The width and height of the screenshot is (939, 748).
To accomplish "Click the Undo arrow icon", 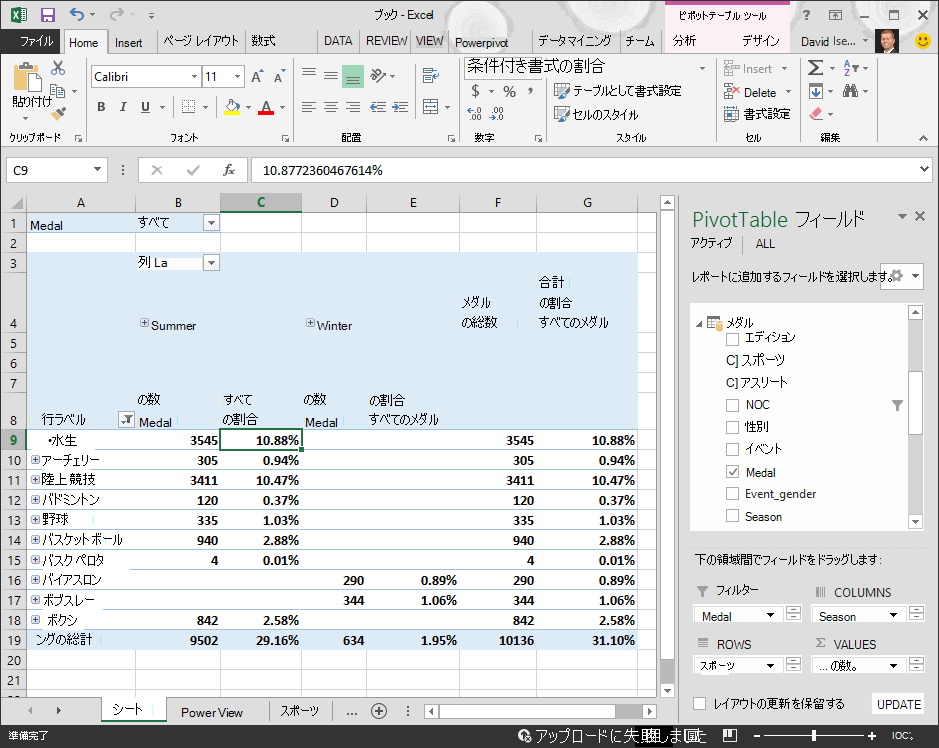I will pos(77,14).
